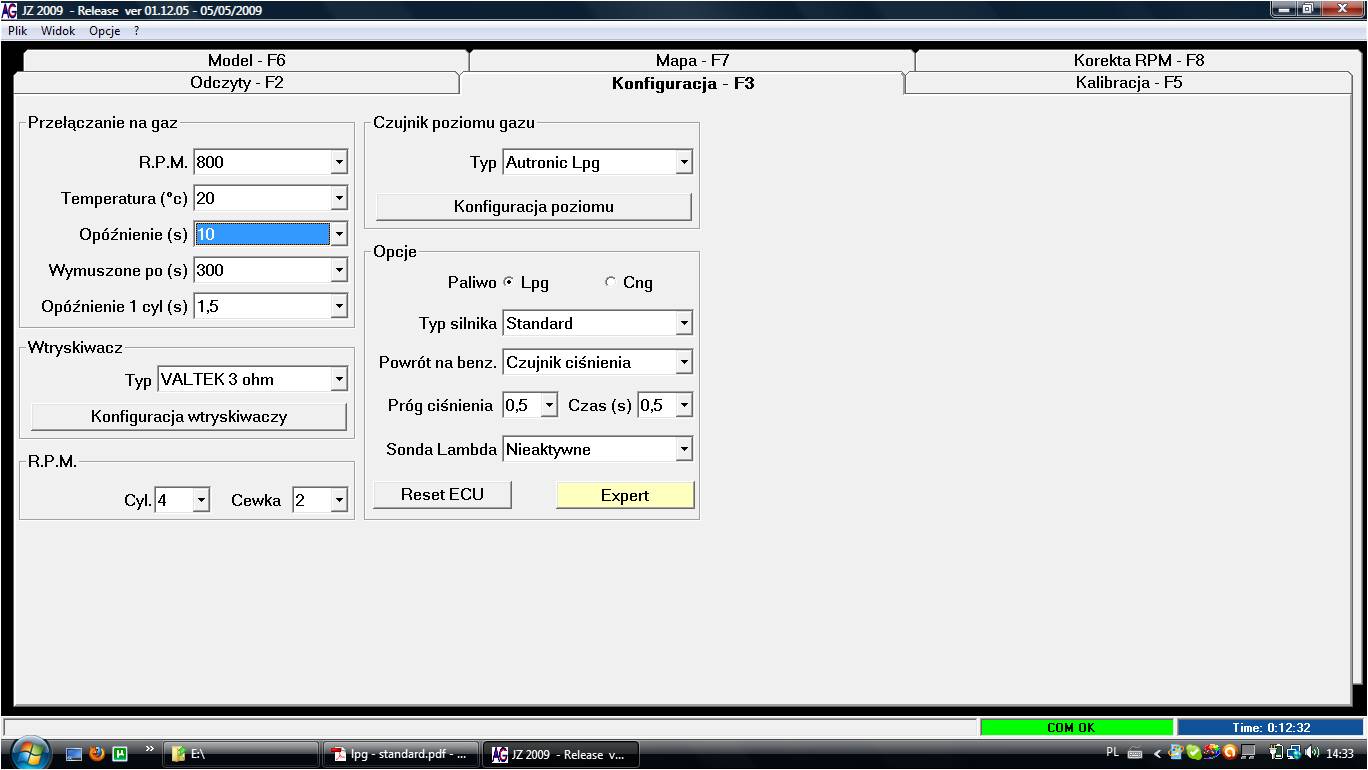Switch to the Model - F6 tab
Viewport: 1368px width, 770px height.
pos(246,60)
